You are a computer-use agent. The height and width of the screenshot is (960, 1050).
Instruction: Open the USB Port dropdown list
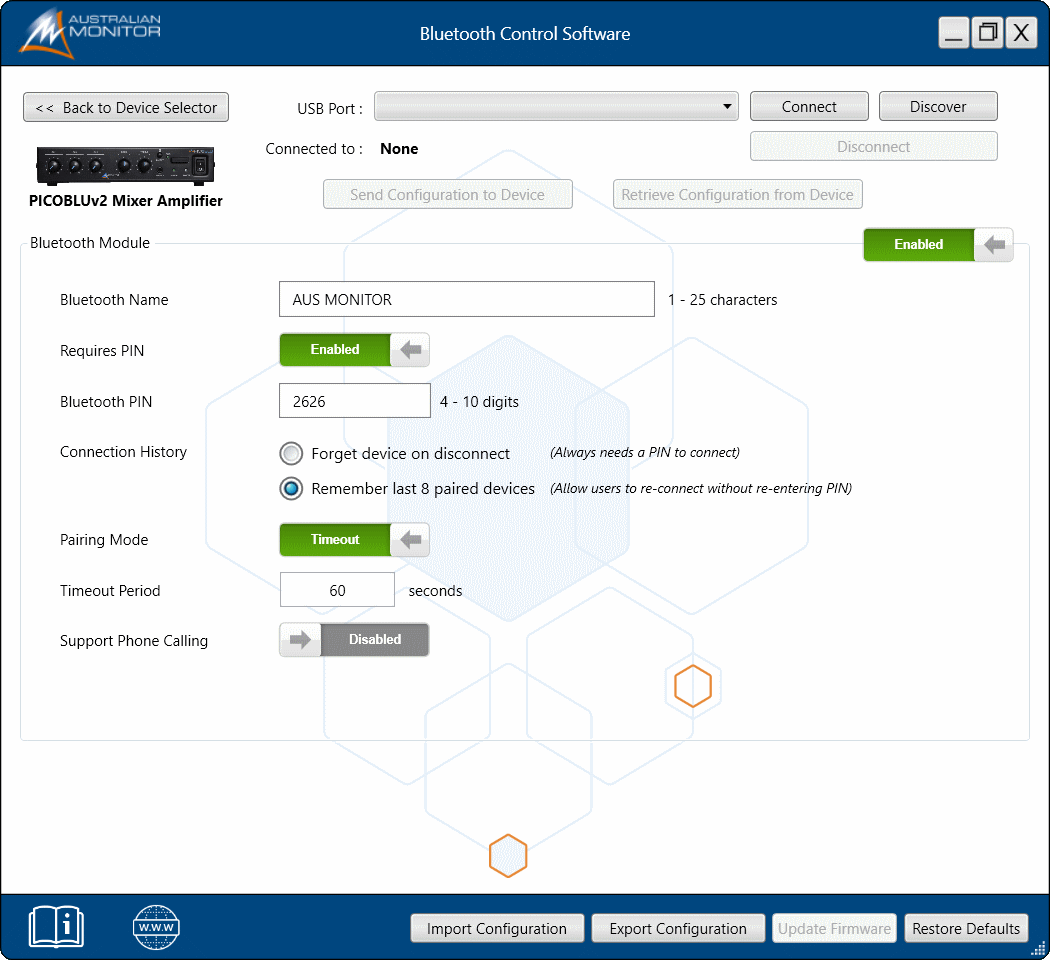(556, 107)
